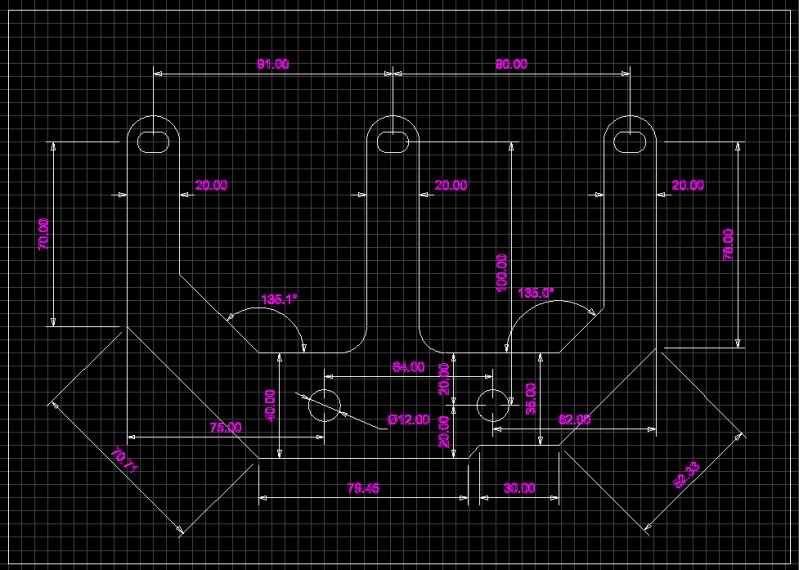Pick the 76.00 vertical dimension text
This screenshot has height=570, width=799.
click(x=728, y=244)
